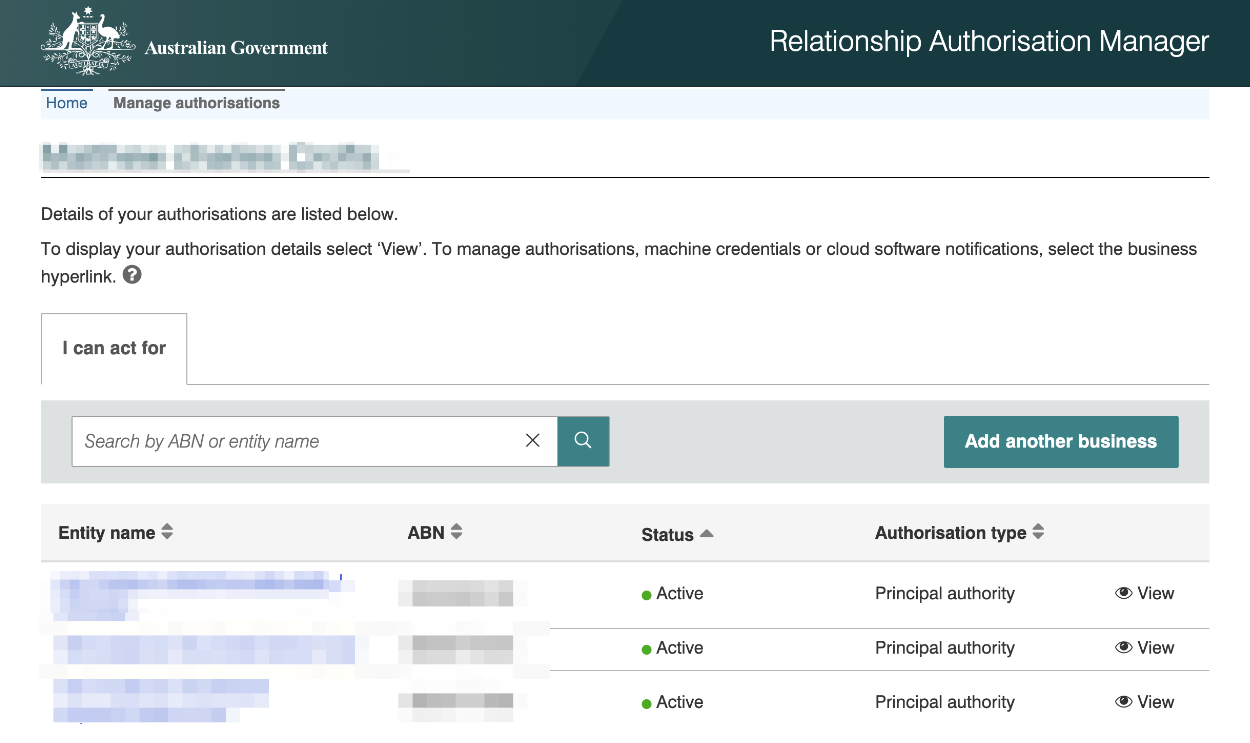1250x743 pixels.
Task: Click eye icon in first authorisation row
Action: point(1123,593)
